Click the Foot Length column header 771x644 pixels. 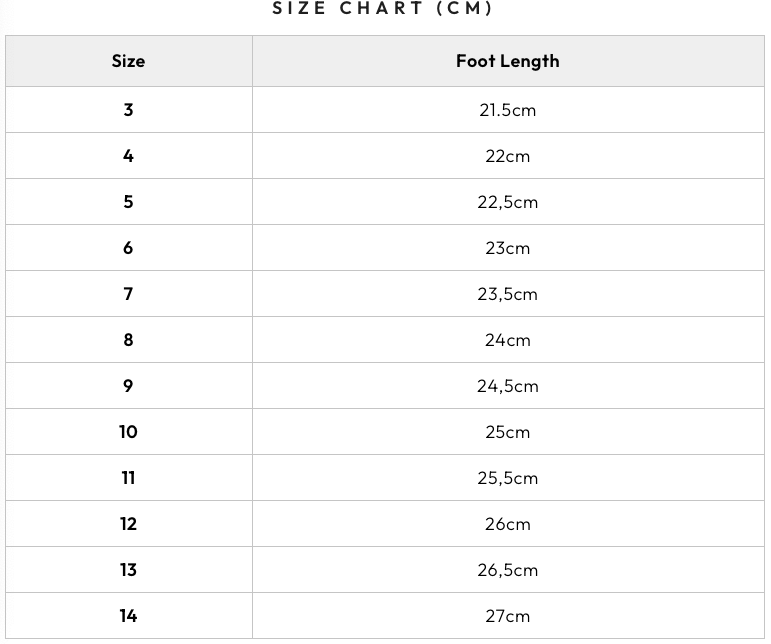pos(508,61)
